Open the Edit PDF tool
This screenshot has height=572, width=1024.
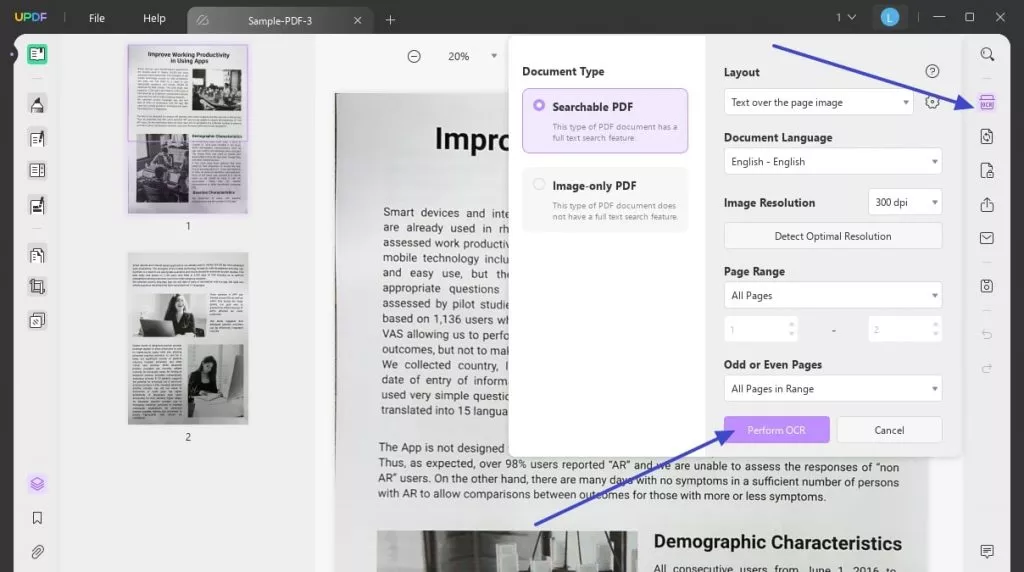pos(37,138)
